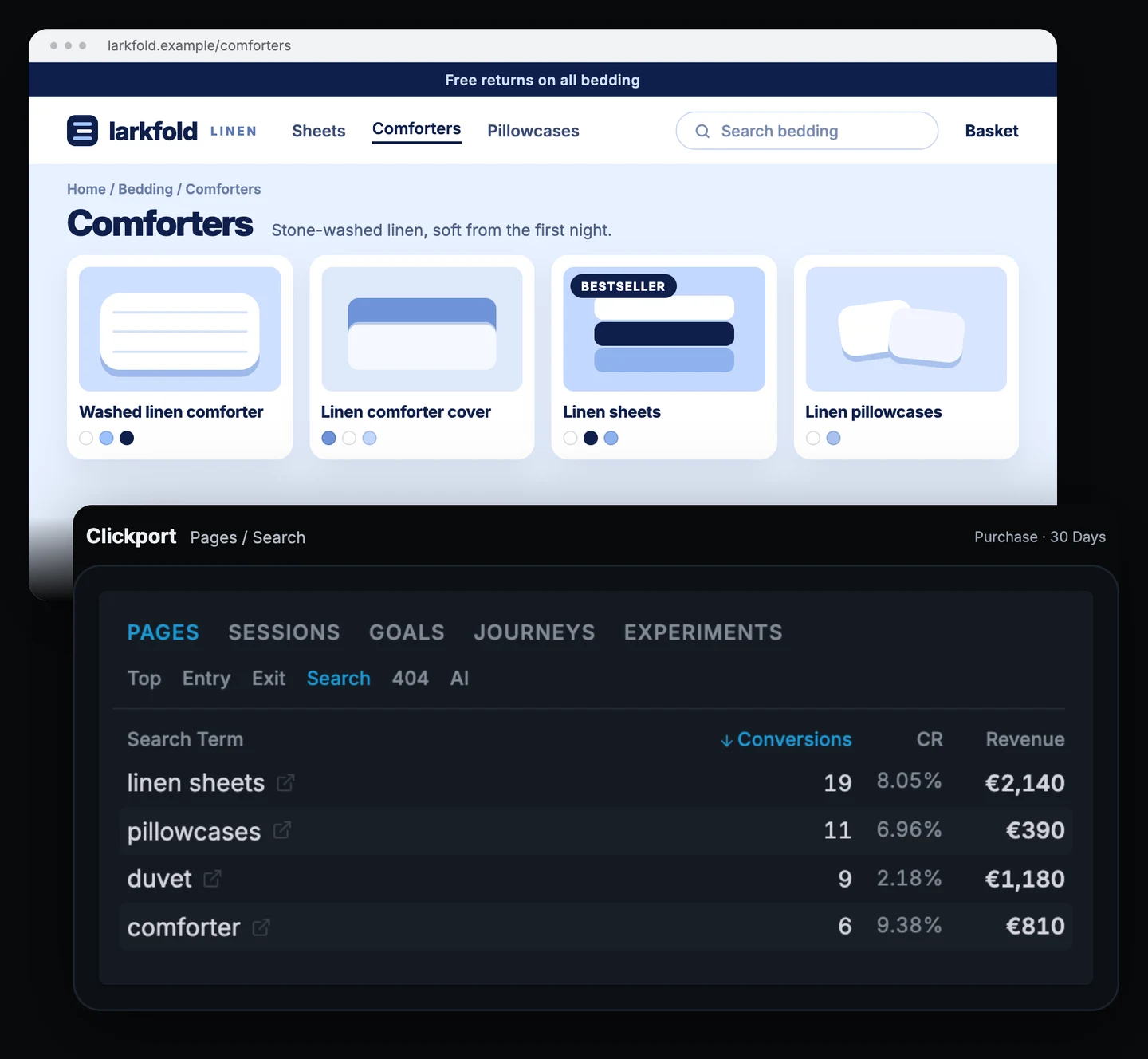Viewport: 1148px width, 1059px height.
Task: Open the AI sub-tab
Action: [459, 679]
